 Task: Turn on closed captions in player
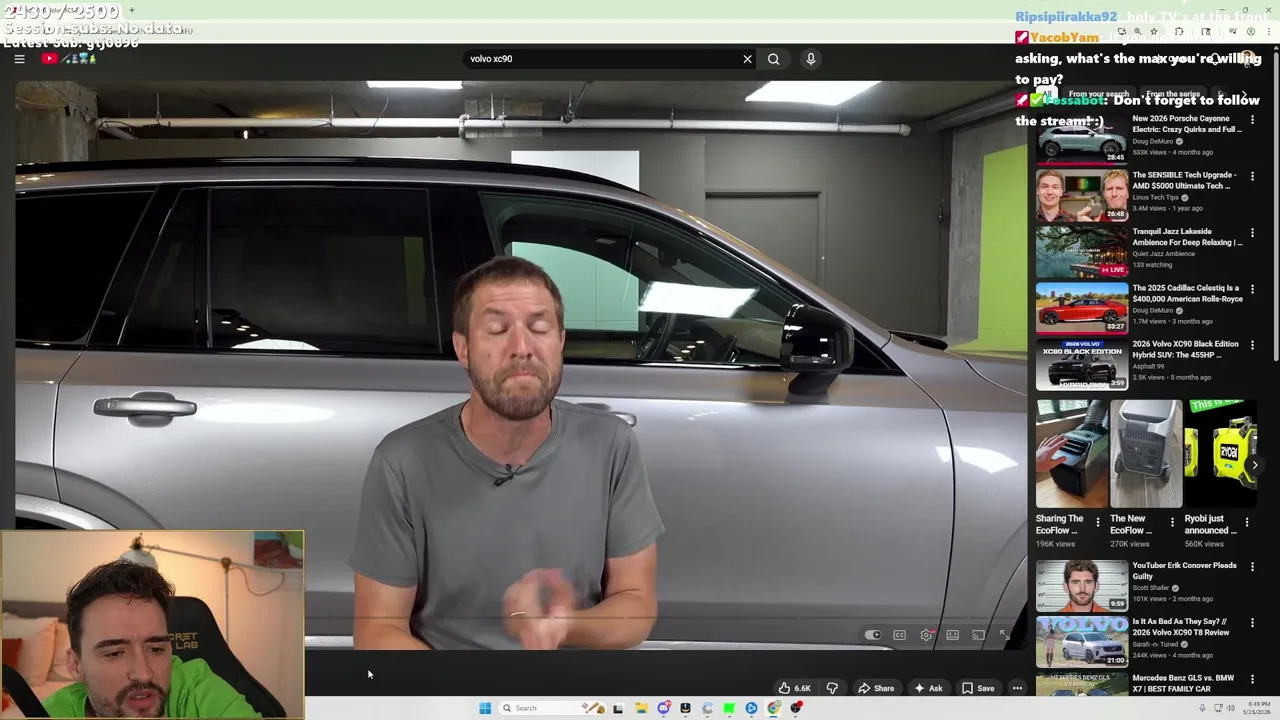point(899,635)
